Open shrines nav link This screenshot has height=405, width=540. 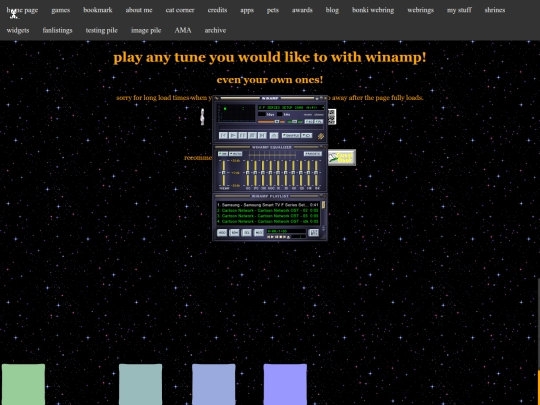[495, 10]
